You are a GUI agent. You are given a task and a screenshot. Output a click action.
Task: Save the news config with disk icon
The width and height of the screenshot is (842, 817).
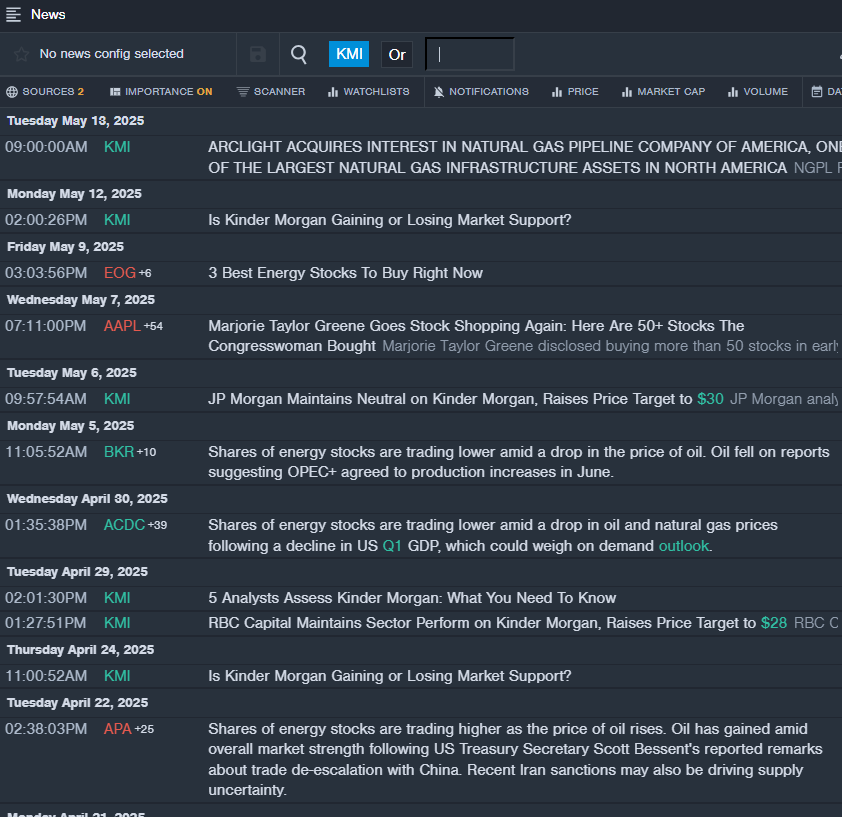click(258, 54)
